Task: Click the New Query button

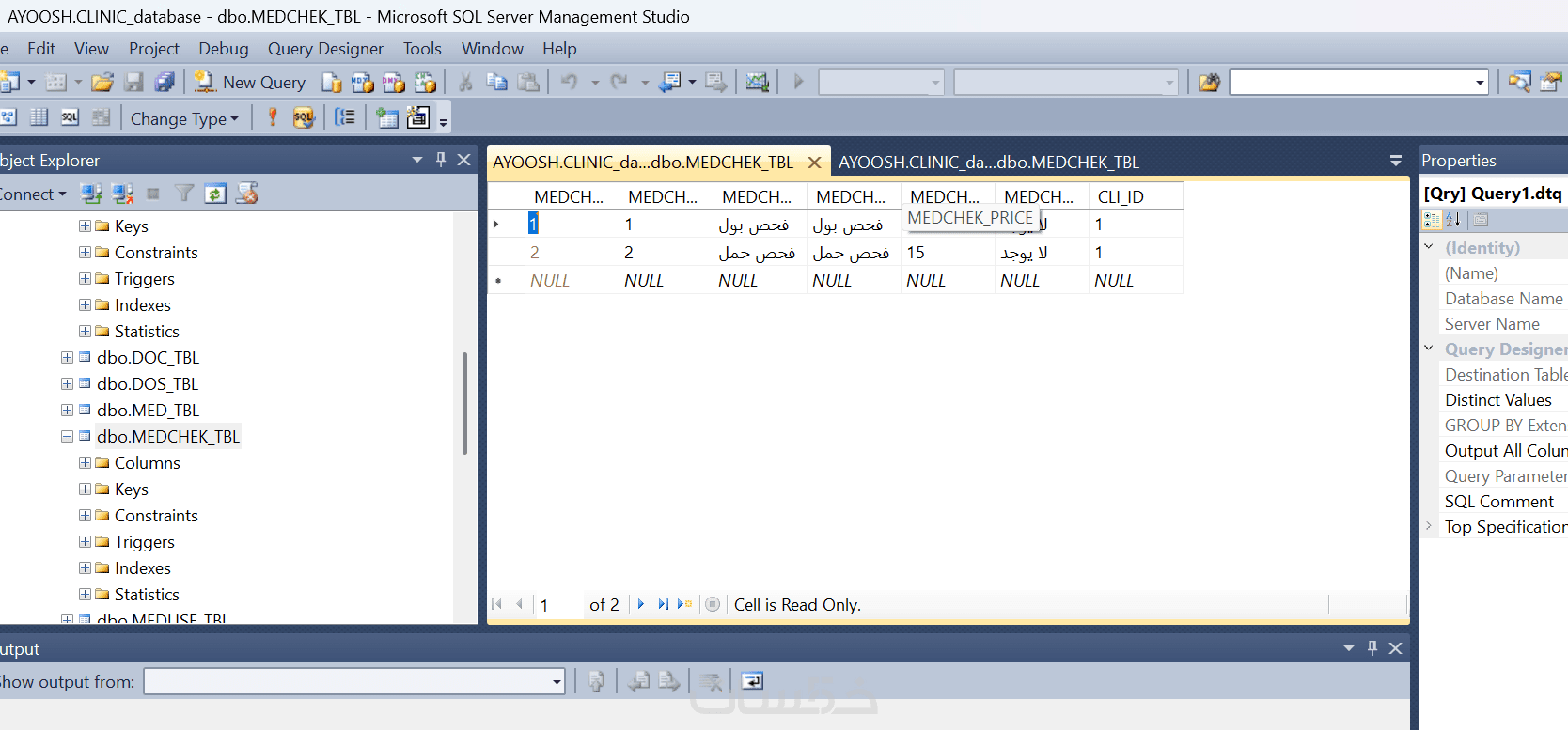Action: 250,83
